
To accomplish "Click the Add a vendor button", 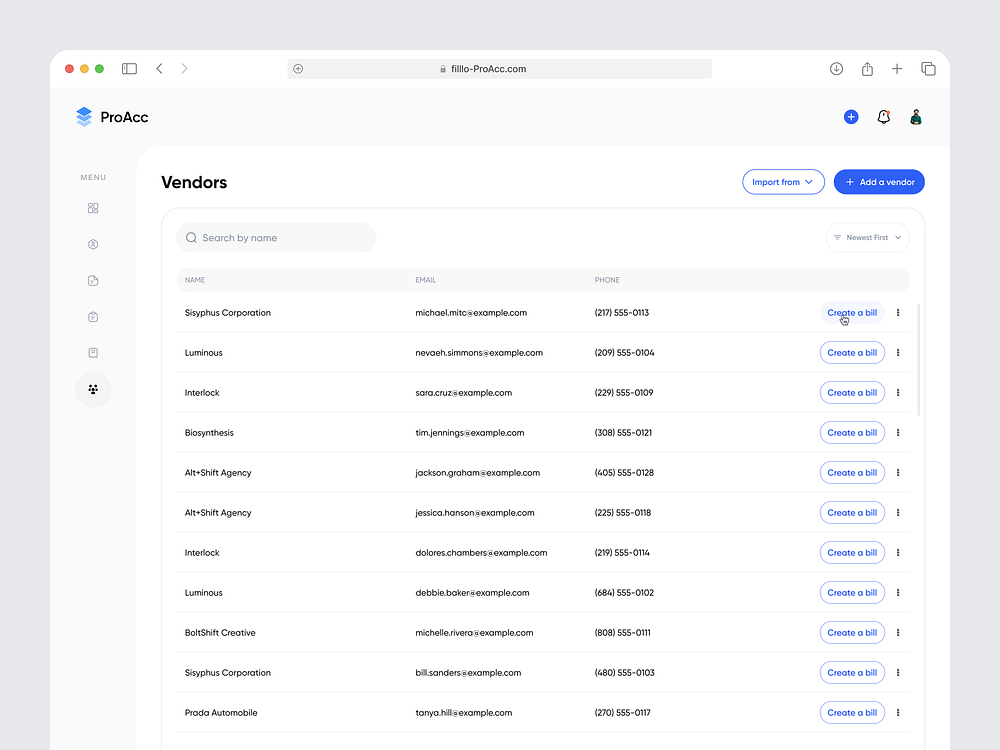I will [x=879, y=182].
